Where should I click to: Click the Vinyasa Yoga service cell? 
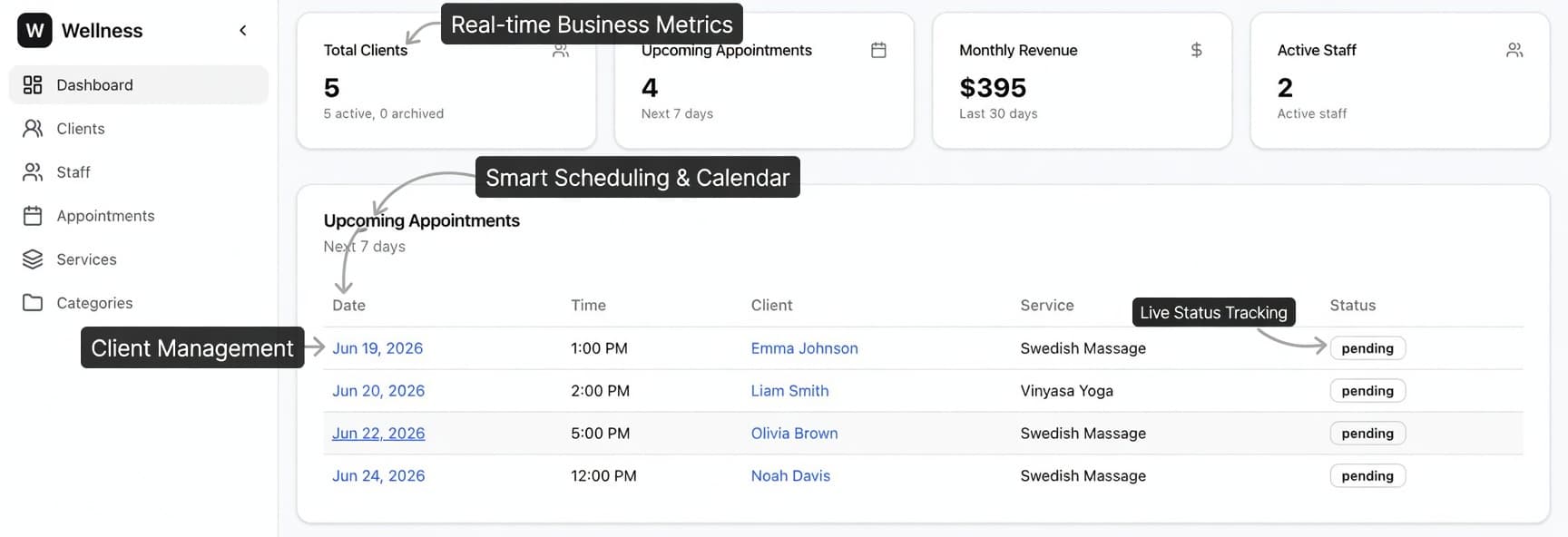1067,391
